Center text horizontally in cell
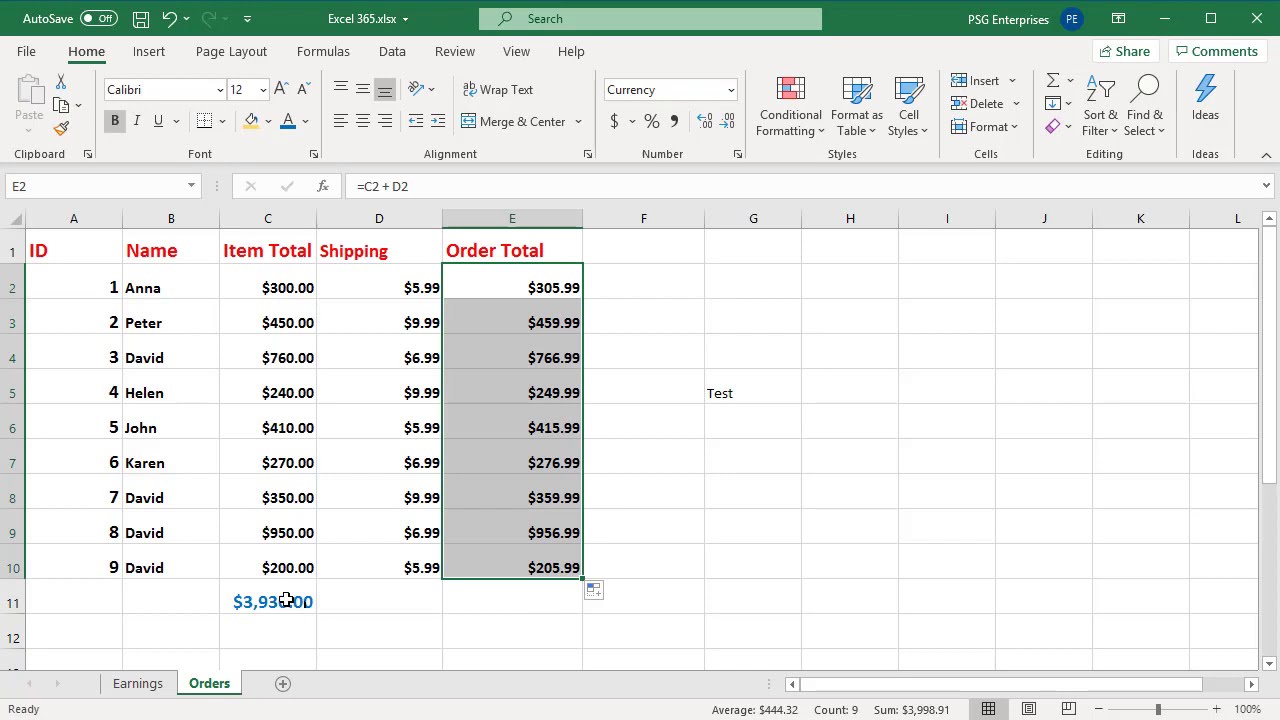Screen dimensions: 1280x720 363,121
